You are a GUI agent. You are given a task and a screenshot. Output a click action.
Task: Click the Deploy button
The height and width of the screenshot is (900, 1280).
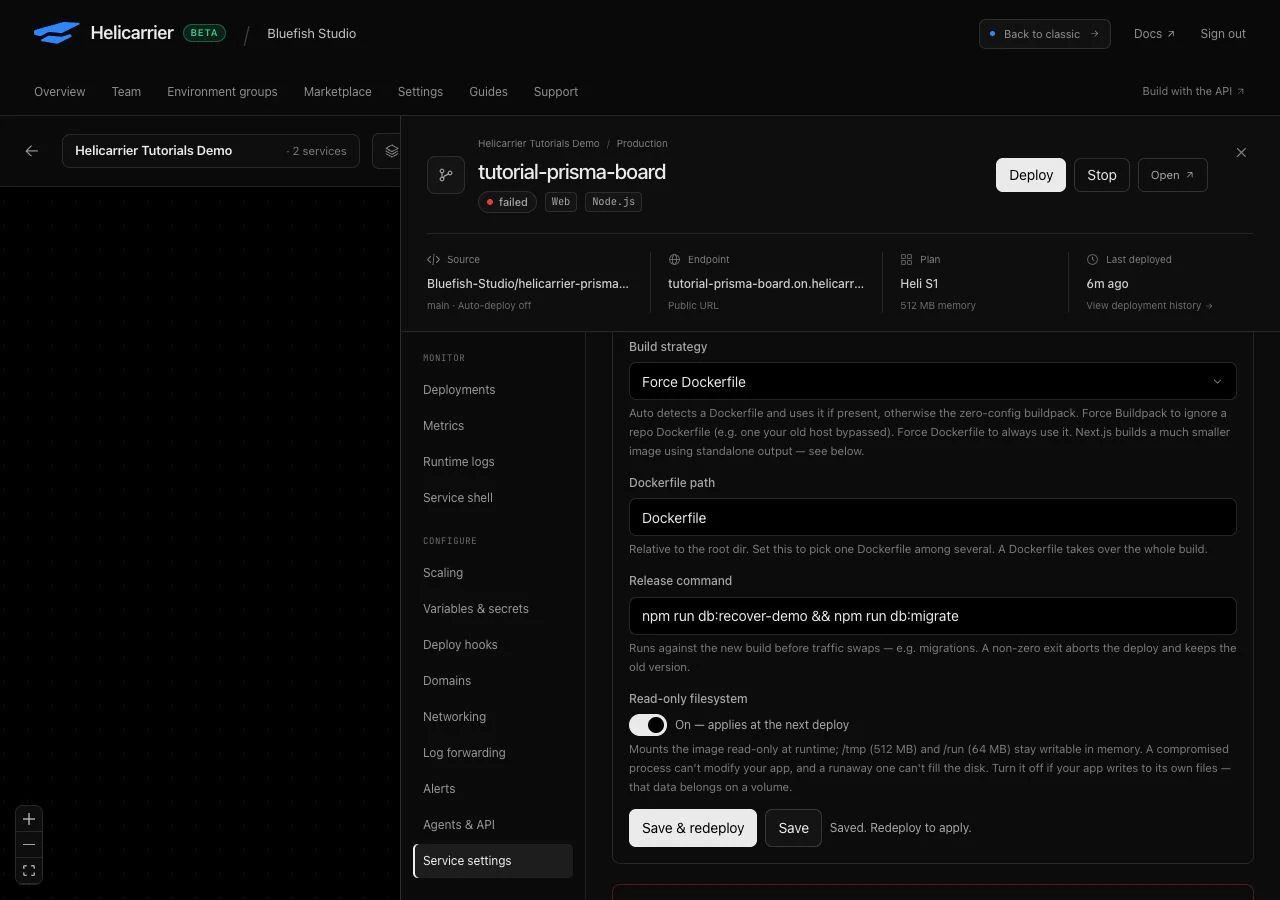1031,175
